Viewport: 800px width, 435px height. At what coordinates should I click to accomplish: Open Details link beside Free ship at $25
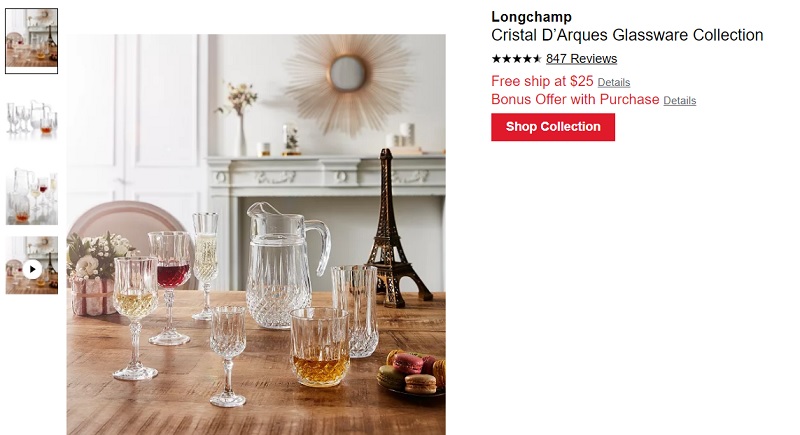pyautogui.click(x=614, y=83)
